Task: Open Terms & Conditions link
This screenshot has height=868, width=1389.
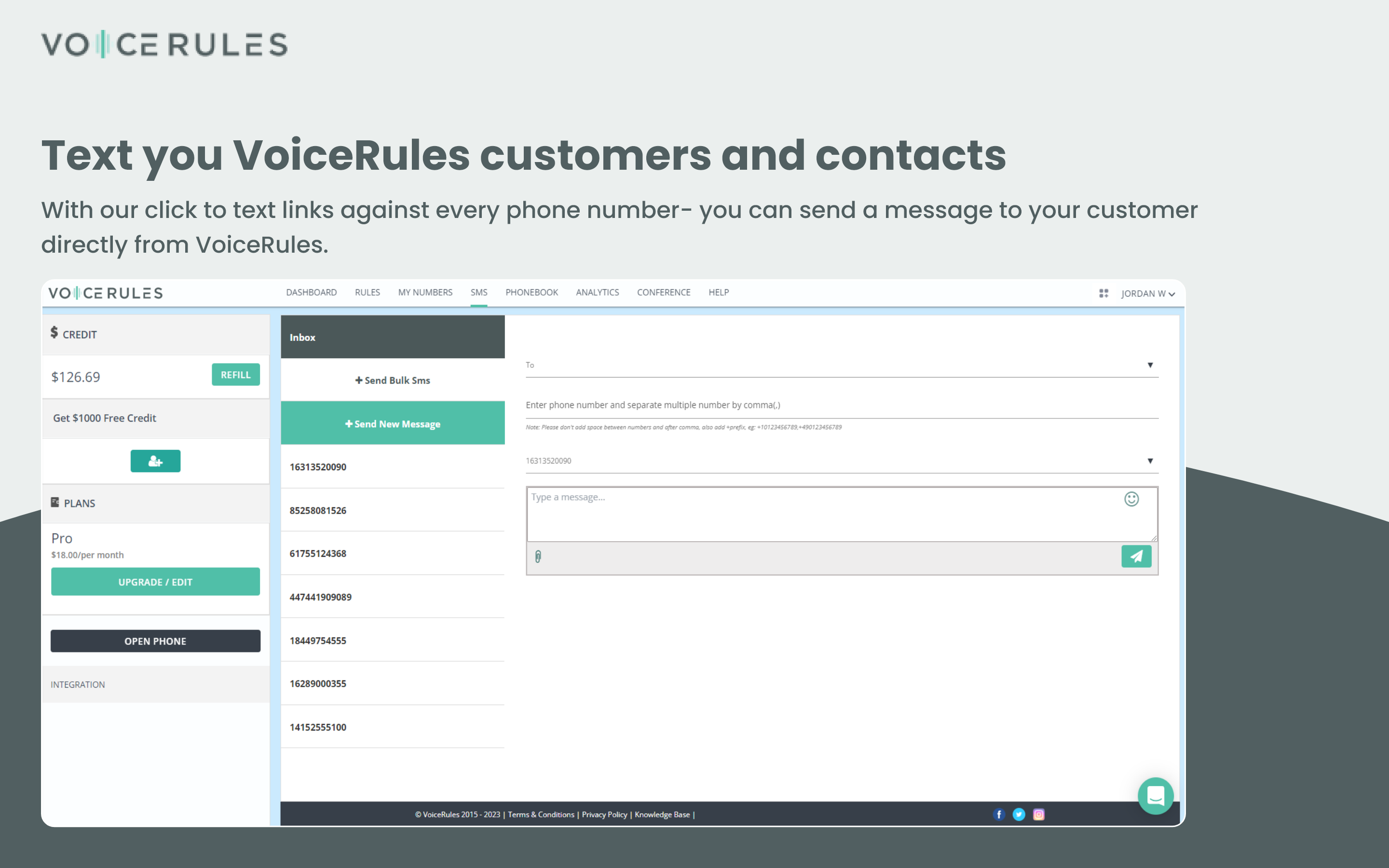Action: tap(541, 814)
